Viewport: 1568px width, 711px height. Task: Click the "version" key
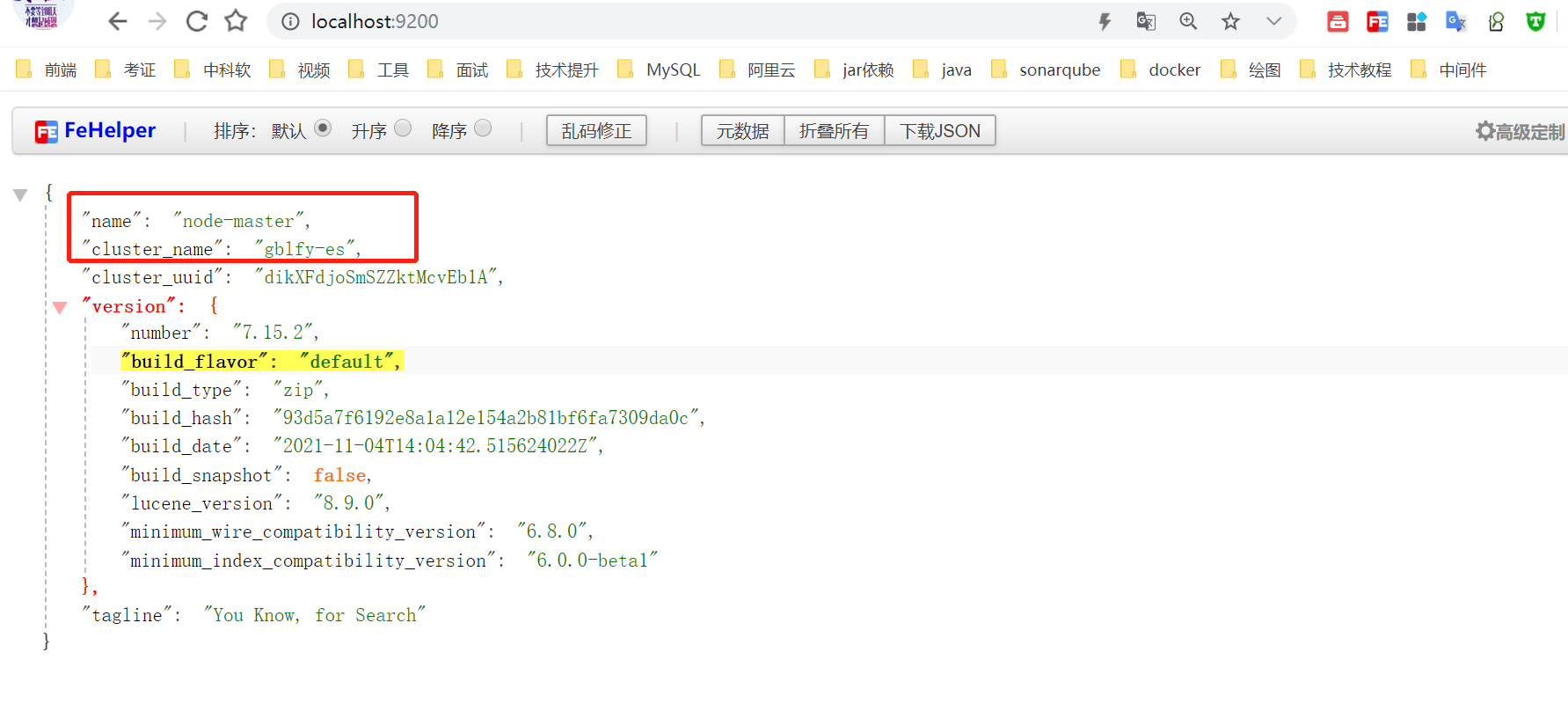128,306
